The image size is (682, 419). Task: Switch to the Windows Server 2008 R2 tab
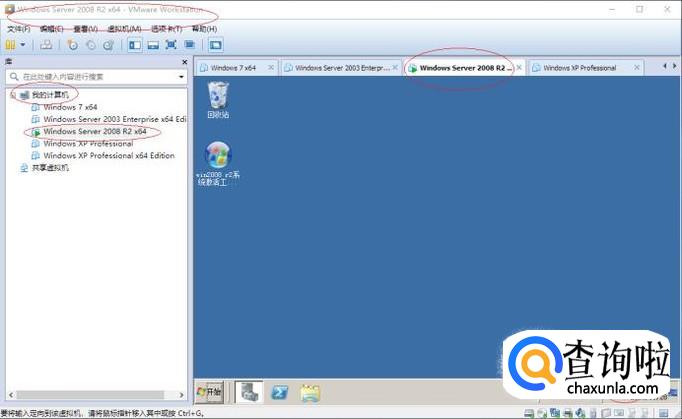click(x=465, y=68)
